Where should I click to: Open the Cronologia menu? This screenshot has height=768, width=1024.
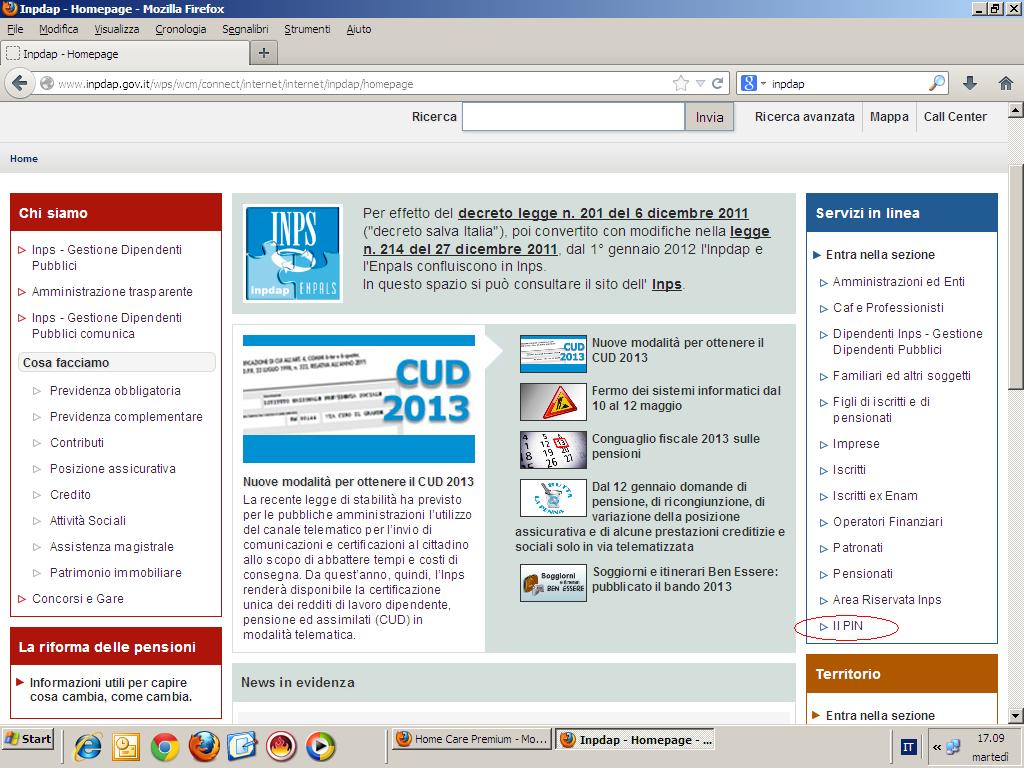181,29
